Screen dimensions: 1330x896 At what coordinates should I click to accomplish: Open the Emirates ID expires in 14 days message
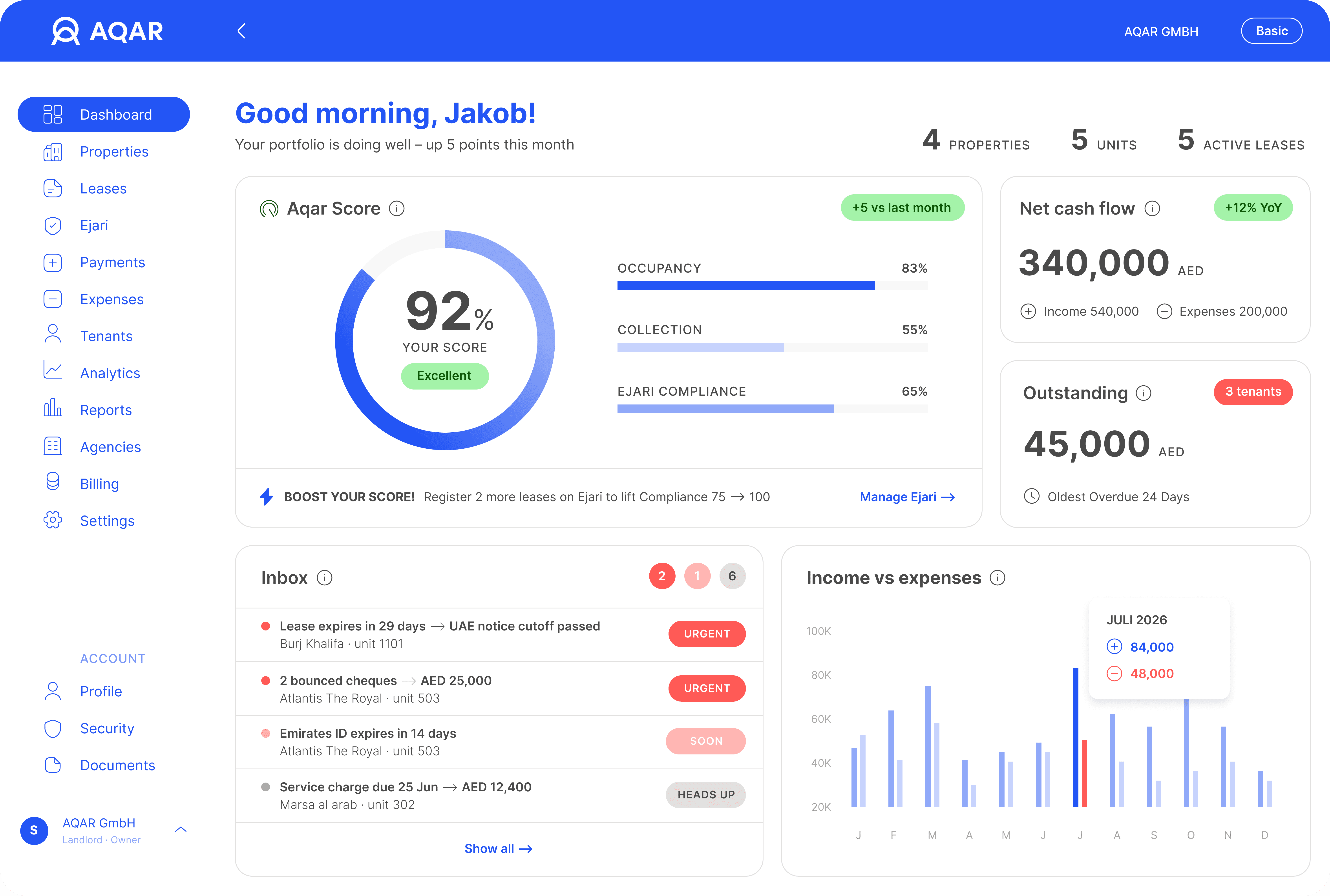click(x=499, y=742)
